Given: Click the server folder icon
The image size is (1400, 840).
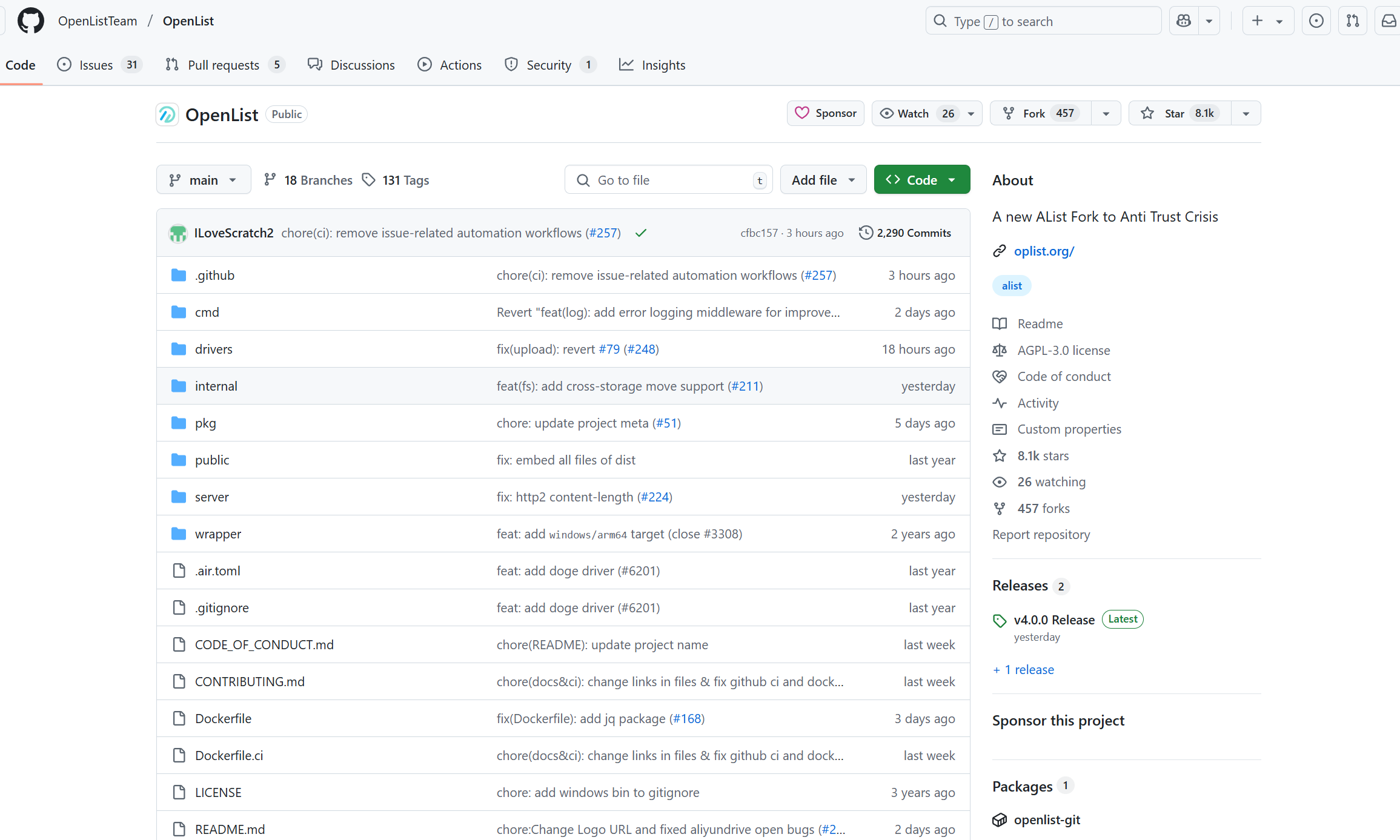Looking at the screenshot, I should 179,497.
